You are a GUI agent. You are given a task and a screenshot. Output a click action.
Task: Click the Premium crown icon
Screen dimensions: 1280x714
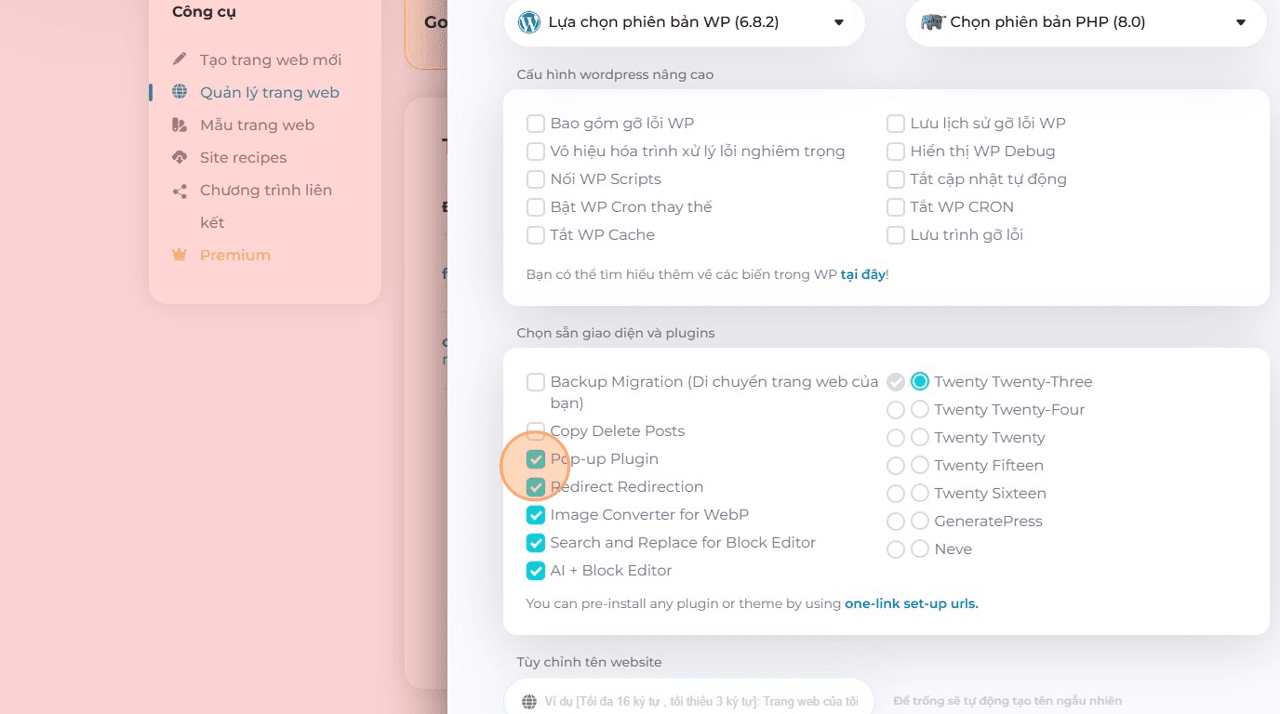(x=179, y=255)
